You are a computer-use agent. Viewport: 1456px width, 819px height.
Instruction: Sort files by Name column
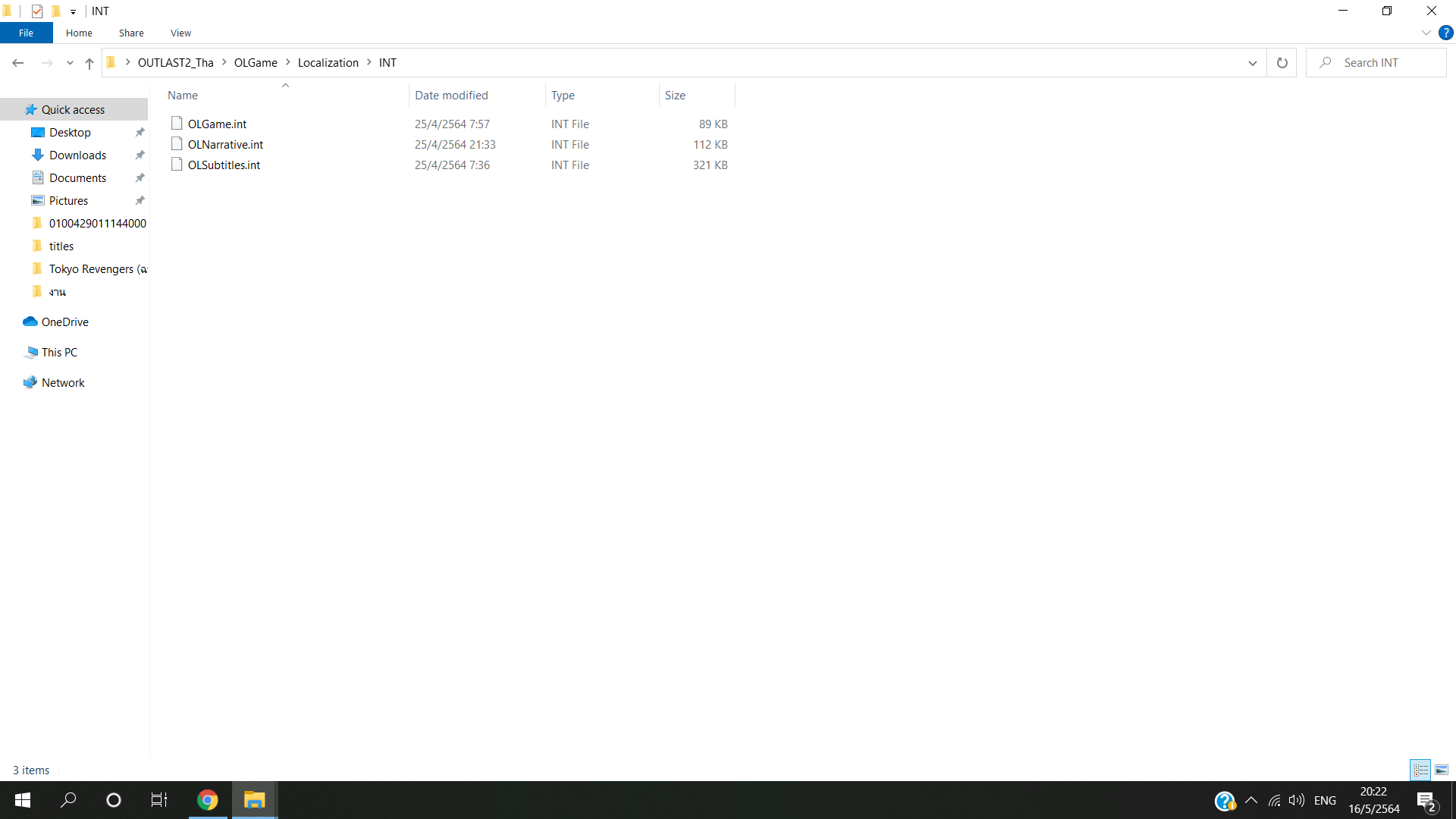pos(286,96)
